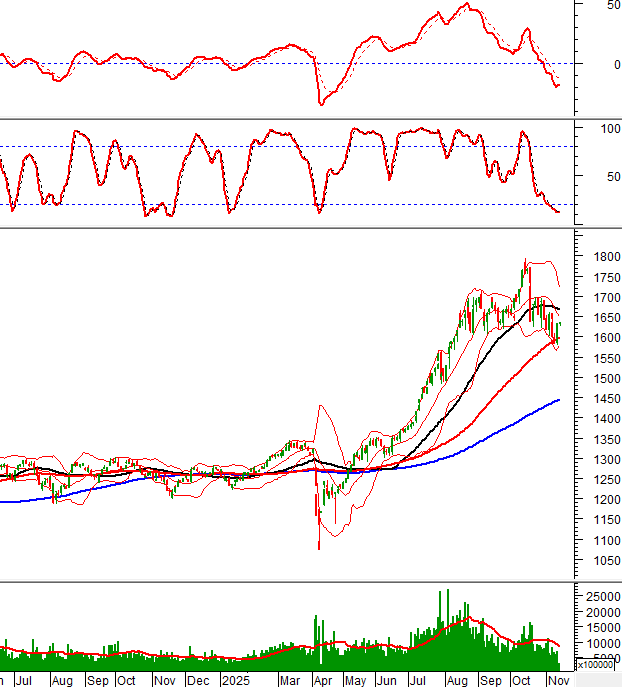622x687 pixels.
Task: Click the April 2025 lowest candle wick
Action: pos(319,545)
